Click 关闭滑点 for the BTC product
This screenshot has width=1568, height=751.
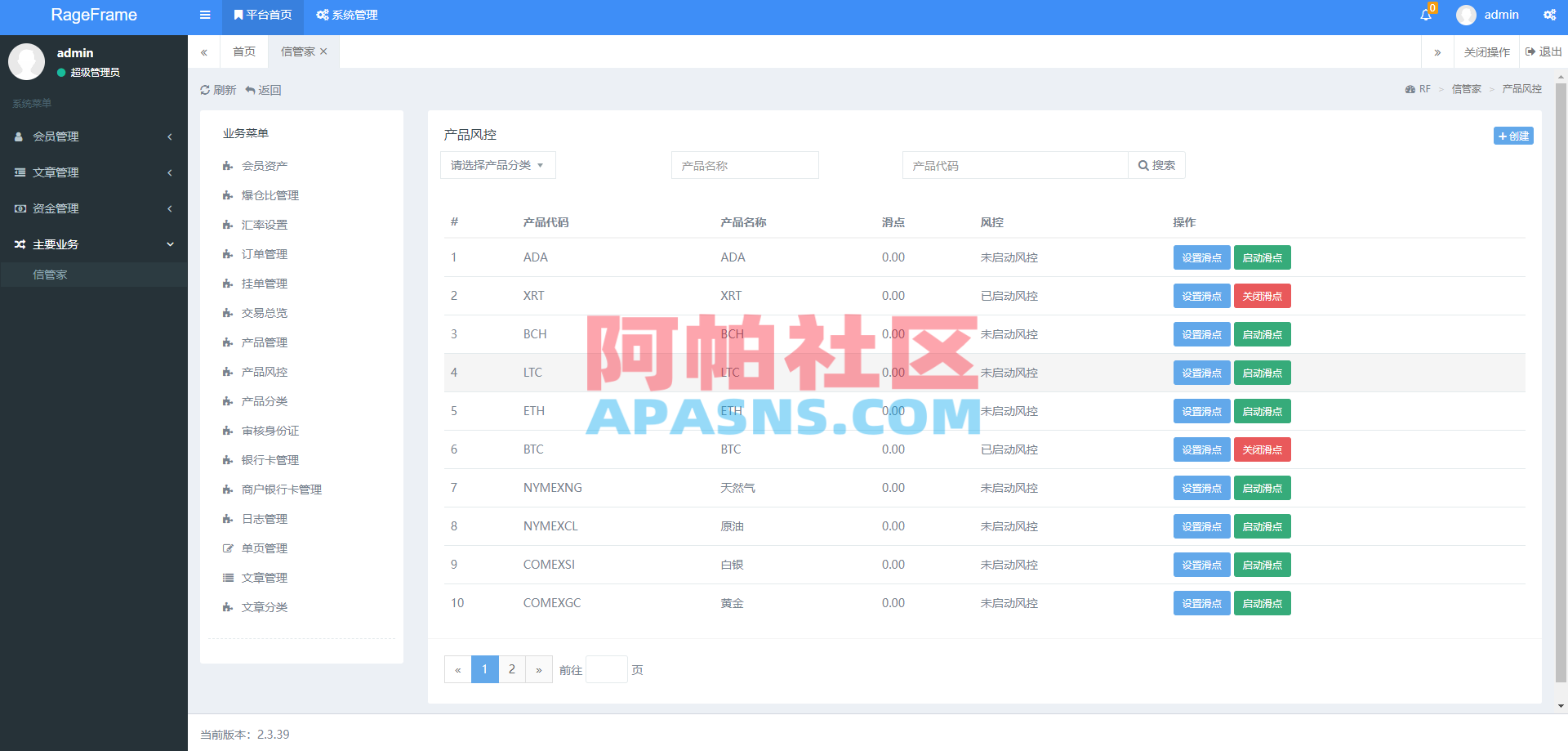coord(1262,449)
